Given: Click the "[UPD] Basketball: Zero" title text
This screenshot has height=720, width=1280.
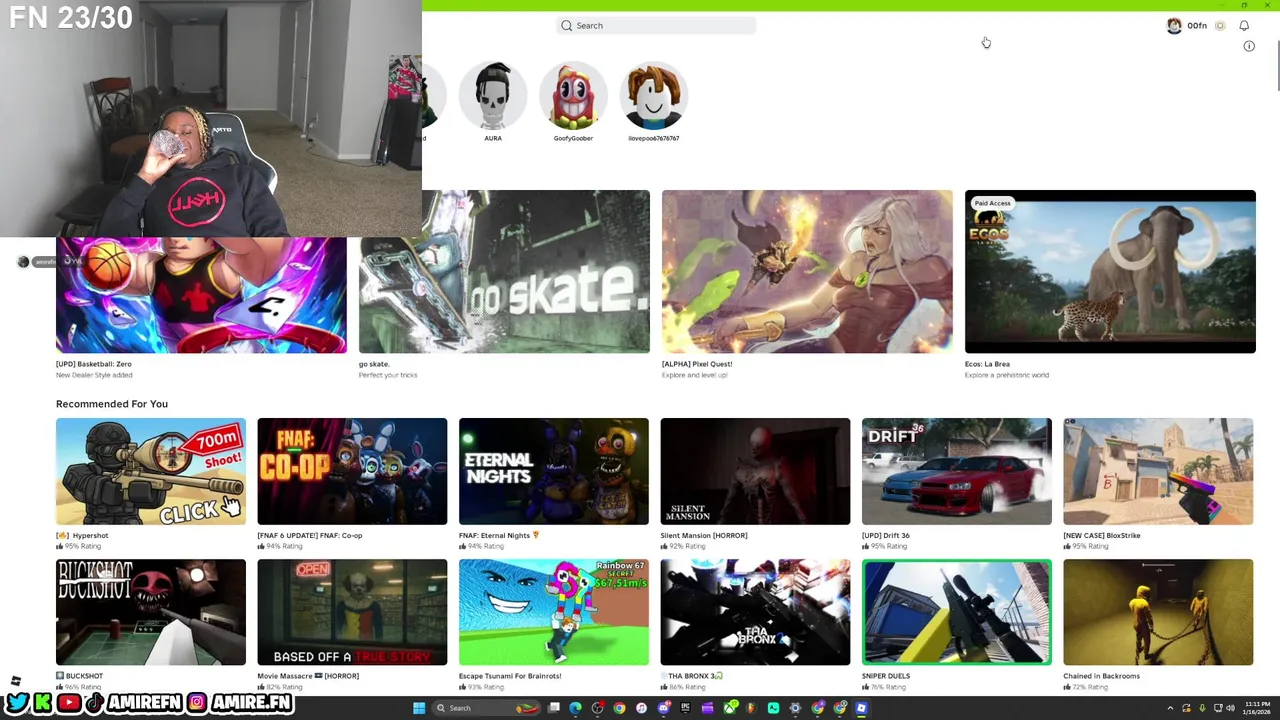Looking at the screenshot, I should click(94, 364).
